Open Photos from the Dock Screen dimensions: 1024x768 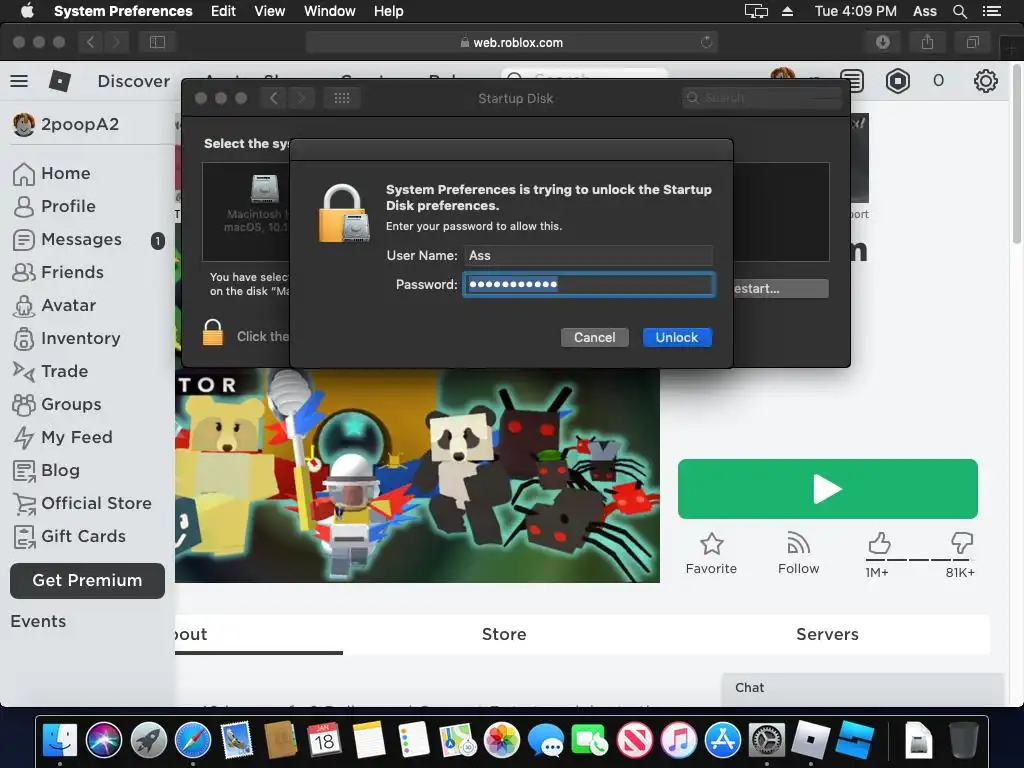coord(502,741)
